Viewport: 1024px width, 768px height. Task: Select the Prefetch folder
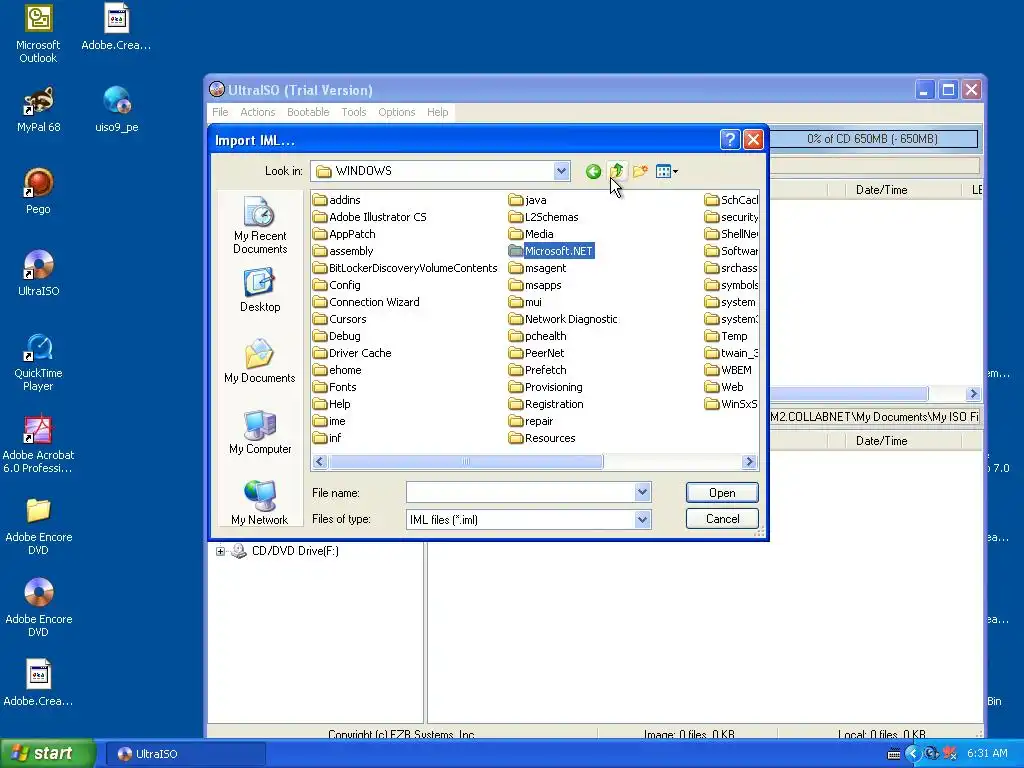[x=537, y=370]
